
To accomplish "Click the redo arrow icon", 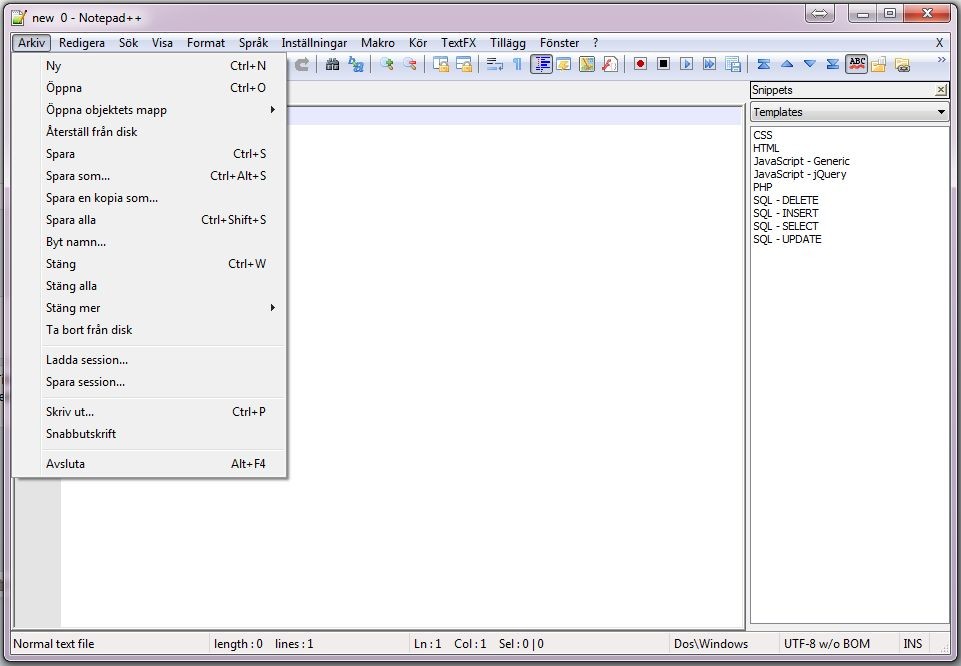I will tap(301, 64).
